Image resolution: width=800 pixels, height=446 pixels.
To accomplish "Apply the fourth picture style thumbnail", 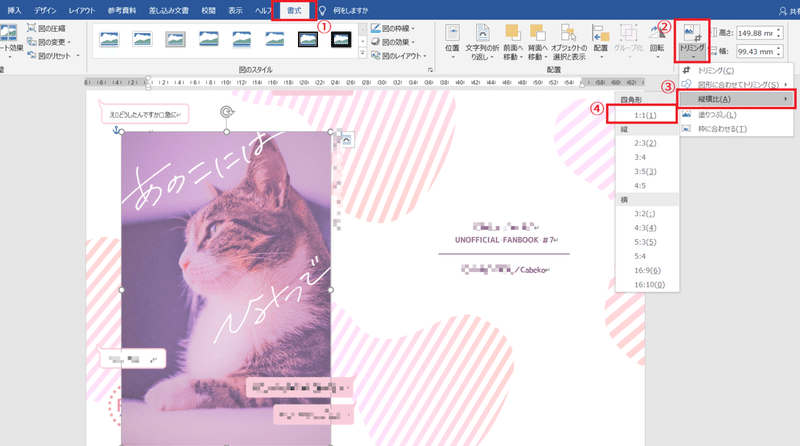I will (x=209, y=39).
